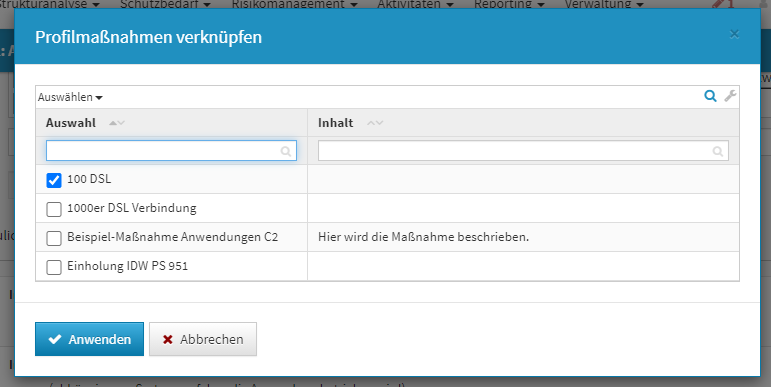Focus the Inhalt filter text field
Viewport: 771px width, 387px height.
(523, 151)
